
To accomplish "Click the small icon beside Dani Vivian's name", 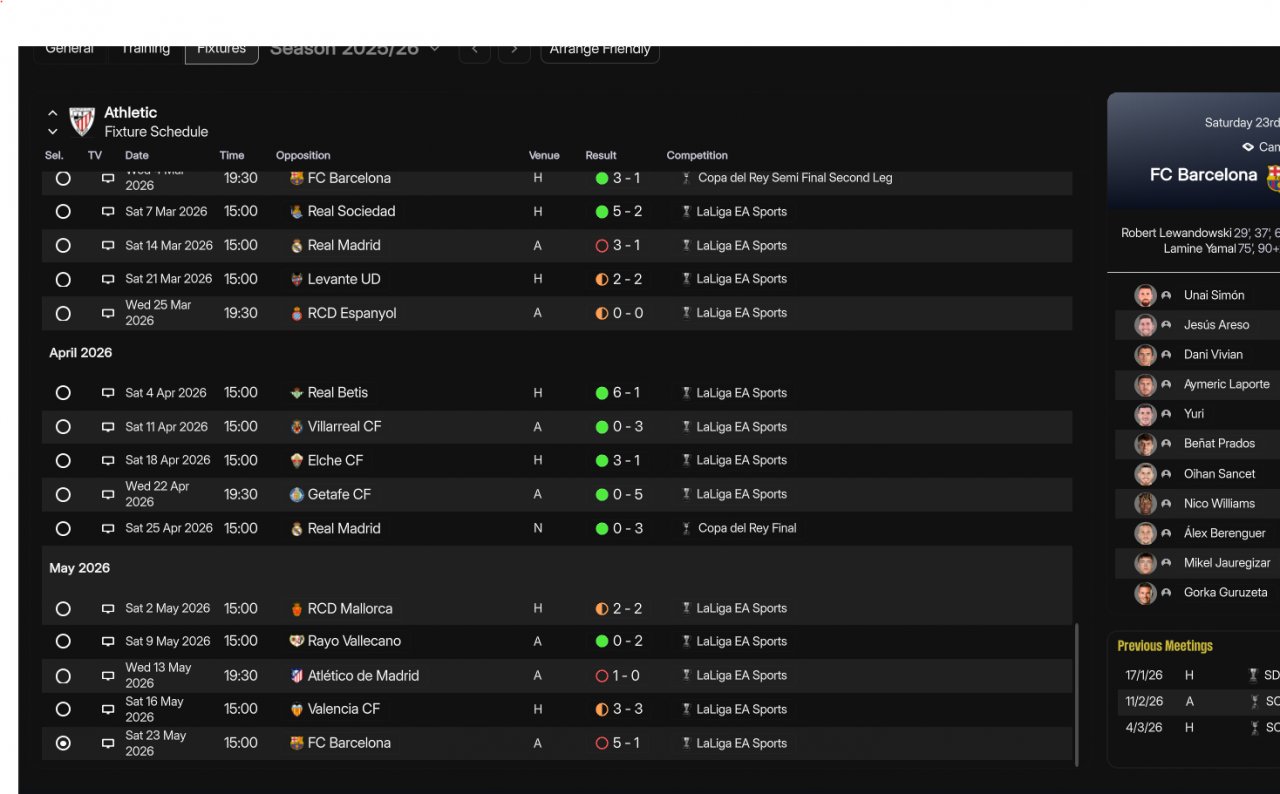I will [x=1166, y=355].
